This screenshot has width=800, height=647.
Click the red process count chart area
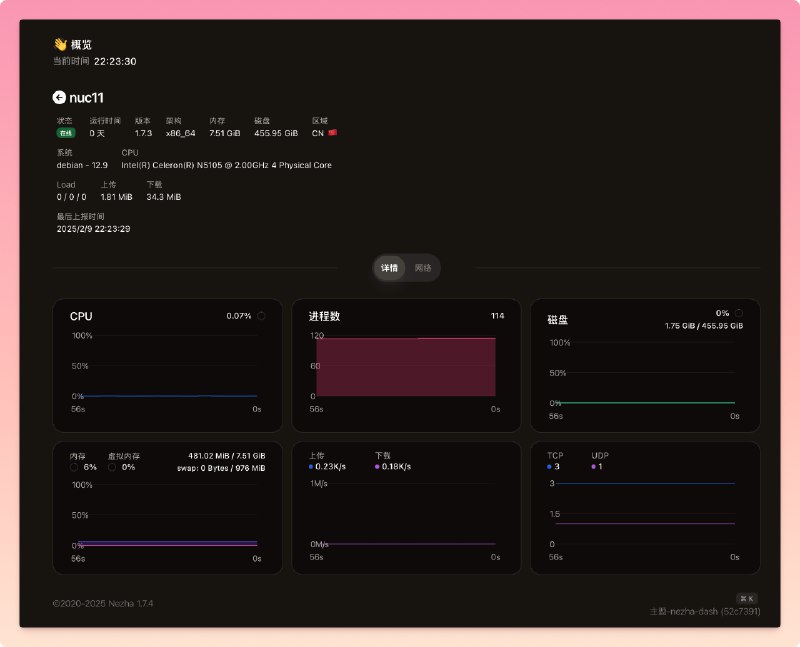[x=405, y=366]
